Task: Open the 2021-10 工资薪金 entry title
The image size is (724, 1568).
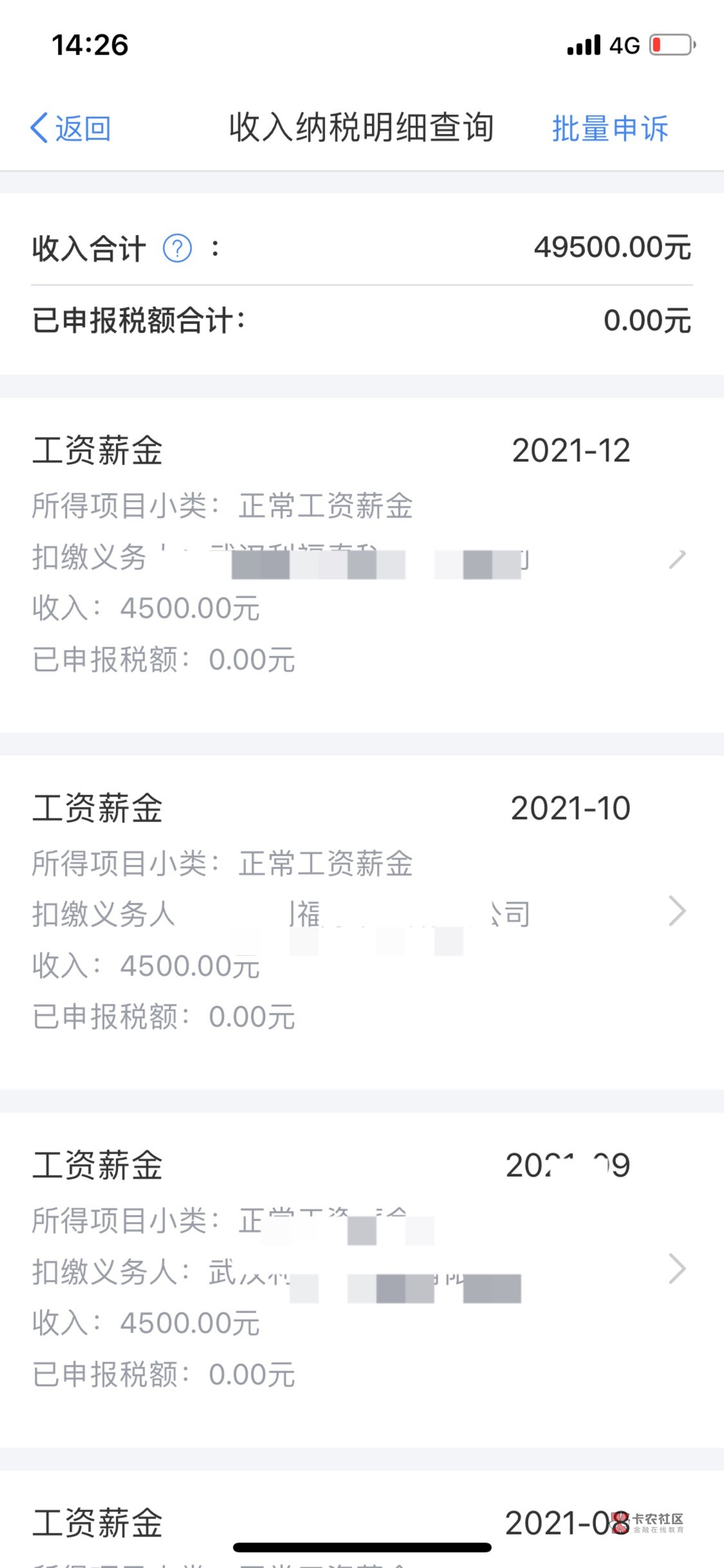Action: click(97, 808)
